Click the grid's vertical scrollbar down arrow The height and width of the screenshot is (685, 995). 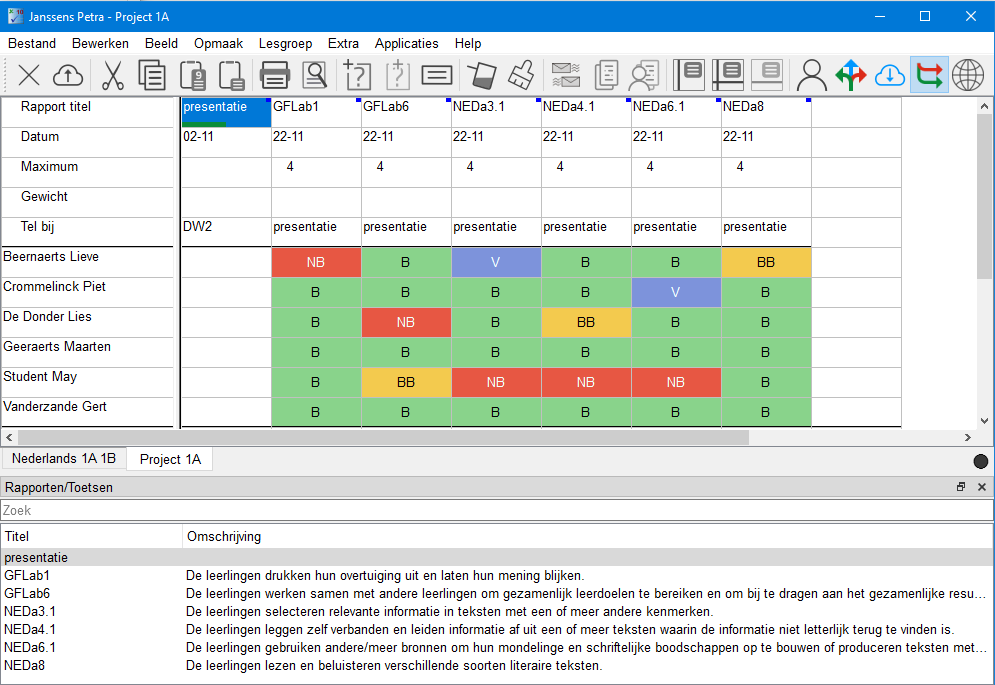984,421
